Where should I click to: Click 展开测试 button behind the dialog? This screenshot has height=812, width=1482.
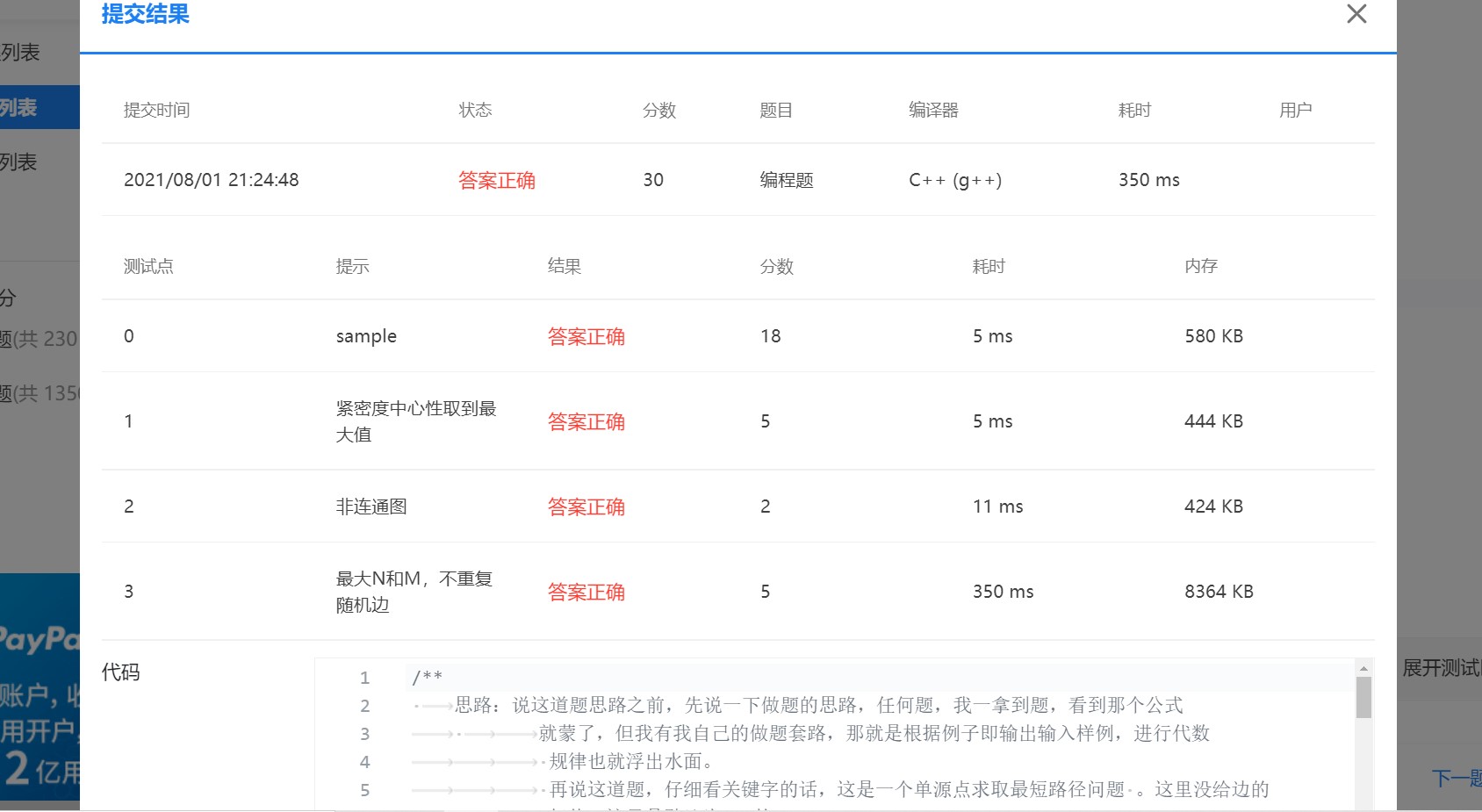(1441, 668)
